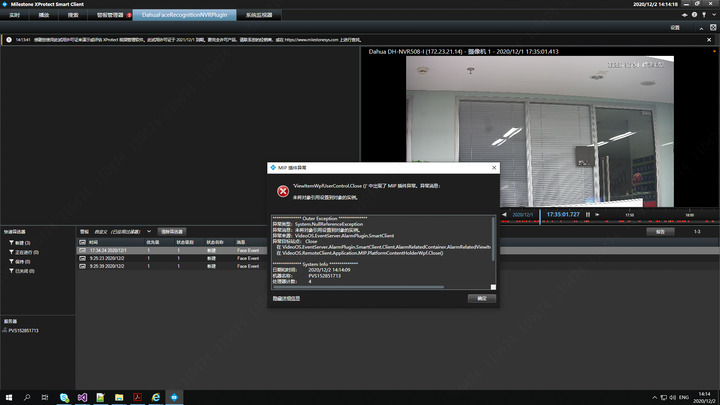The width and height of the screenshot is (720, 405).
Task: Click the 清除筛选器 button above alarm list
Action: pyautogui.click(x=172, y=231)
